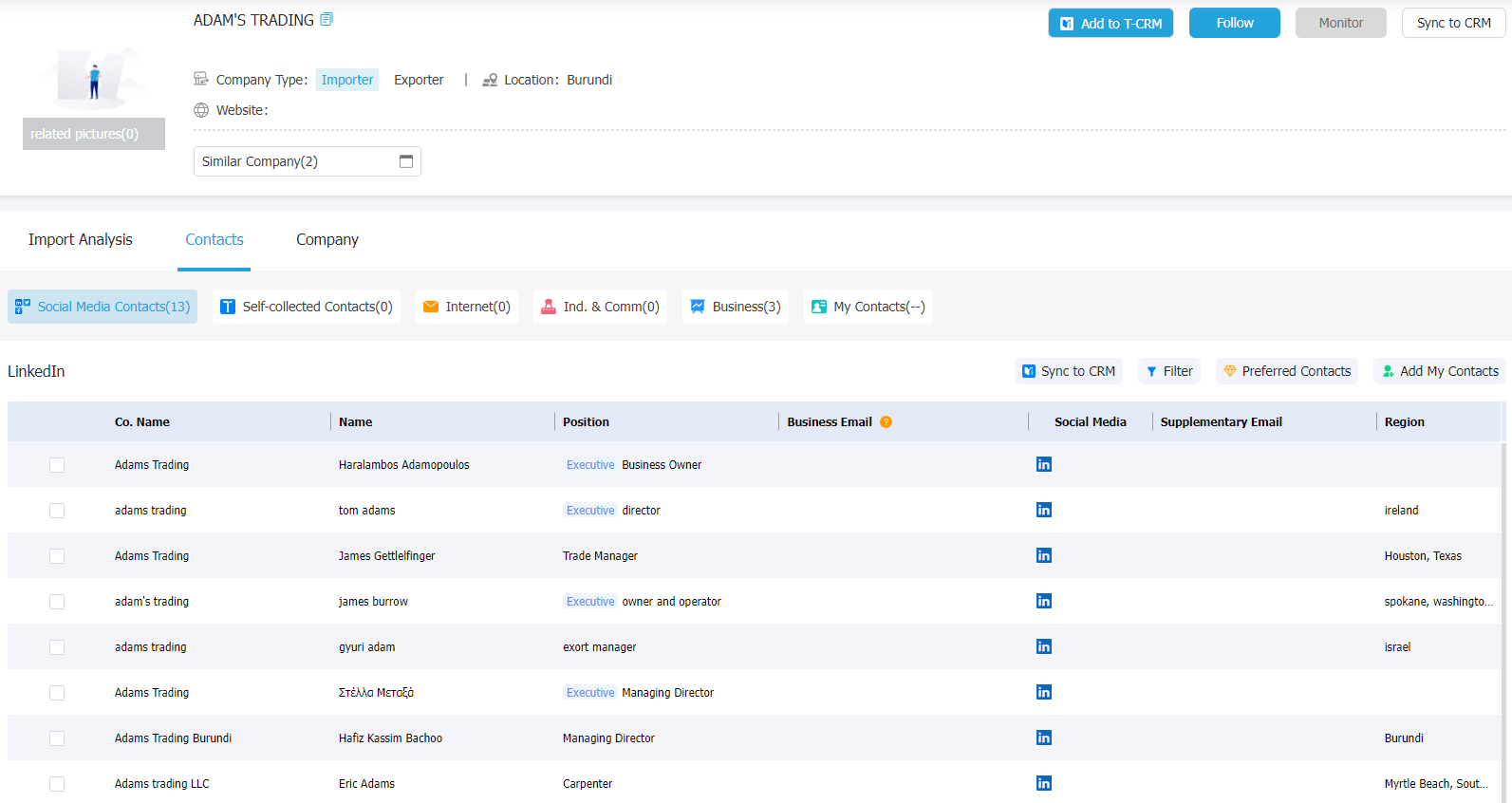Click the Exporter company type label
The image size is (1512, 803).
point(419,80)
